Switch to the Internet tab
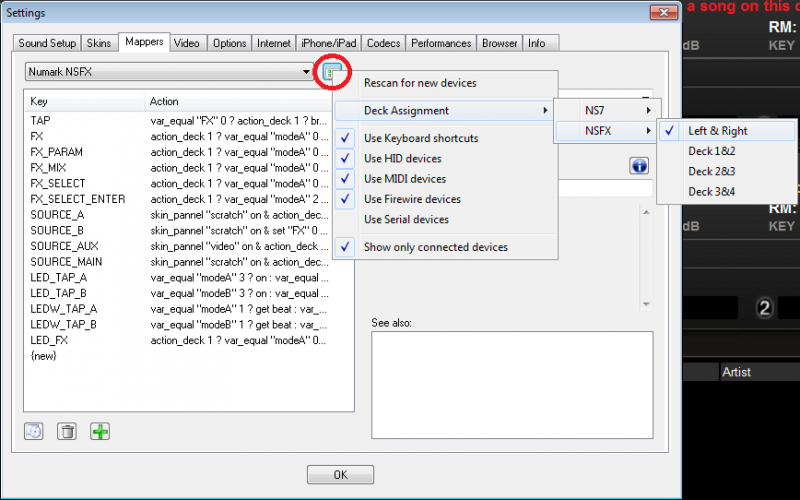The height and width of the screenshot is (500, 800). (x=273, y=43)
